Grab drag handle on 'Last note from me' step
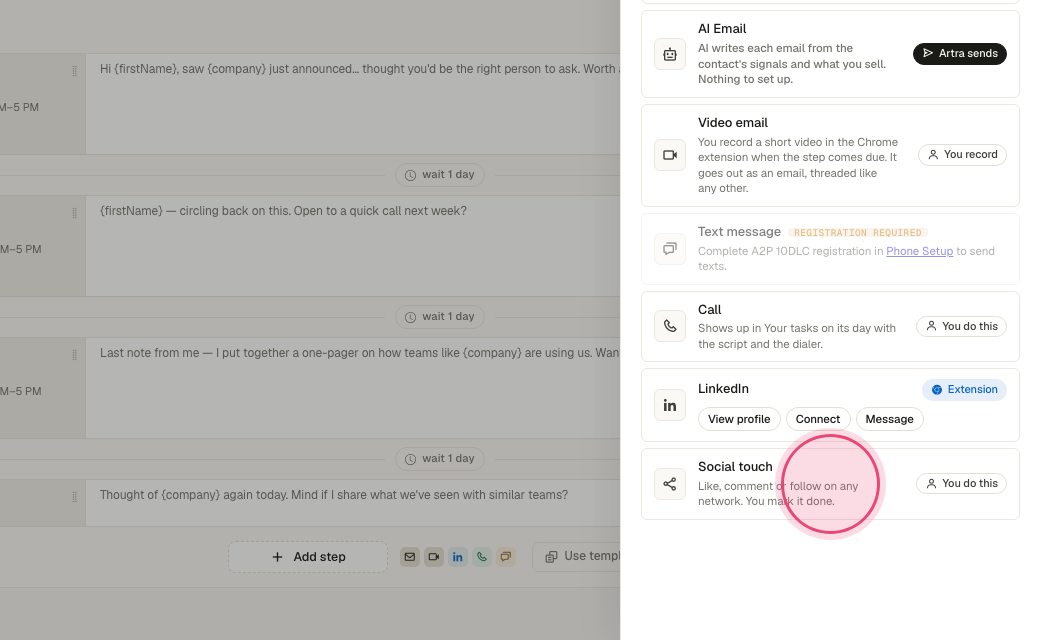Image resolution: width=1040 pixels, height=640 pixels. coord(74,355)
